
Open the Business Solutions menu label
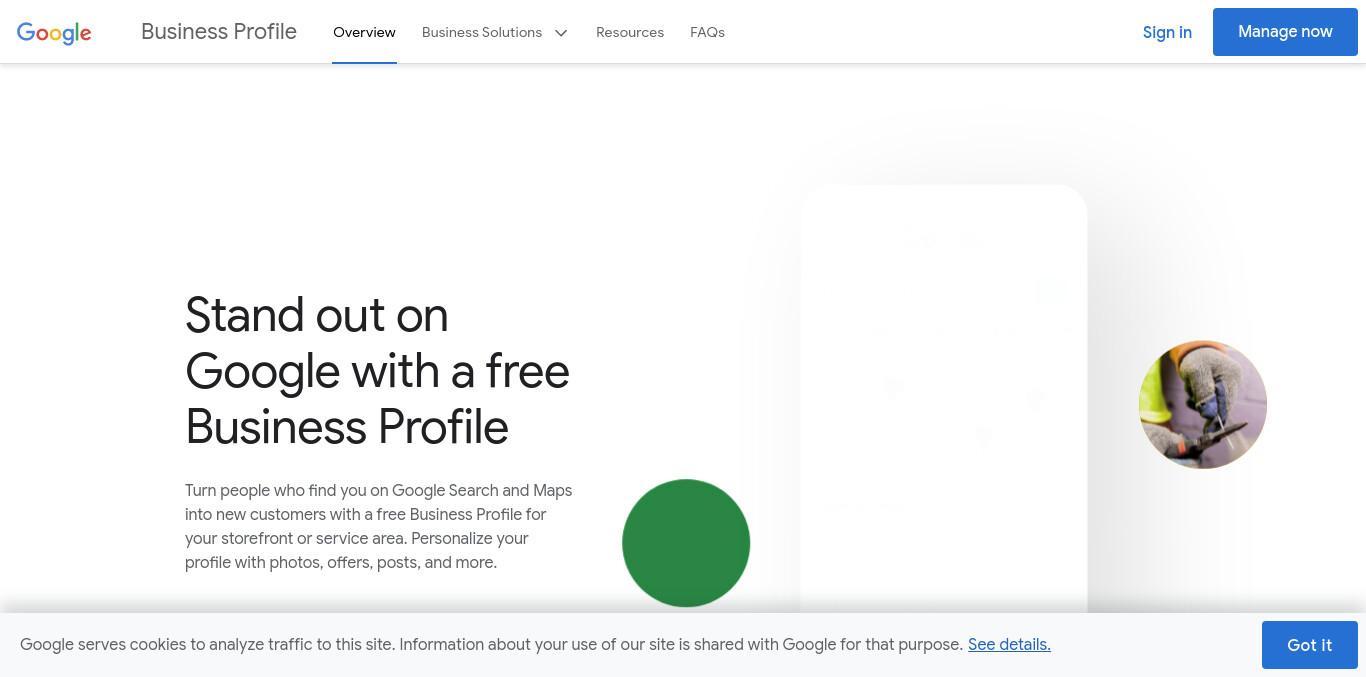tap(482, 32)
